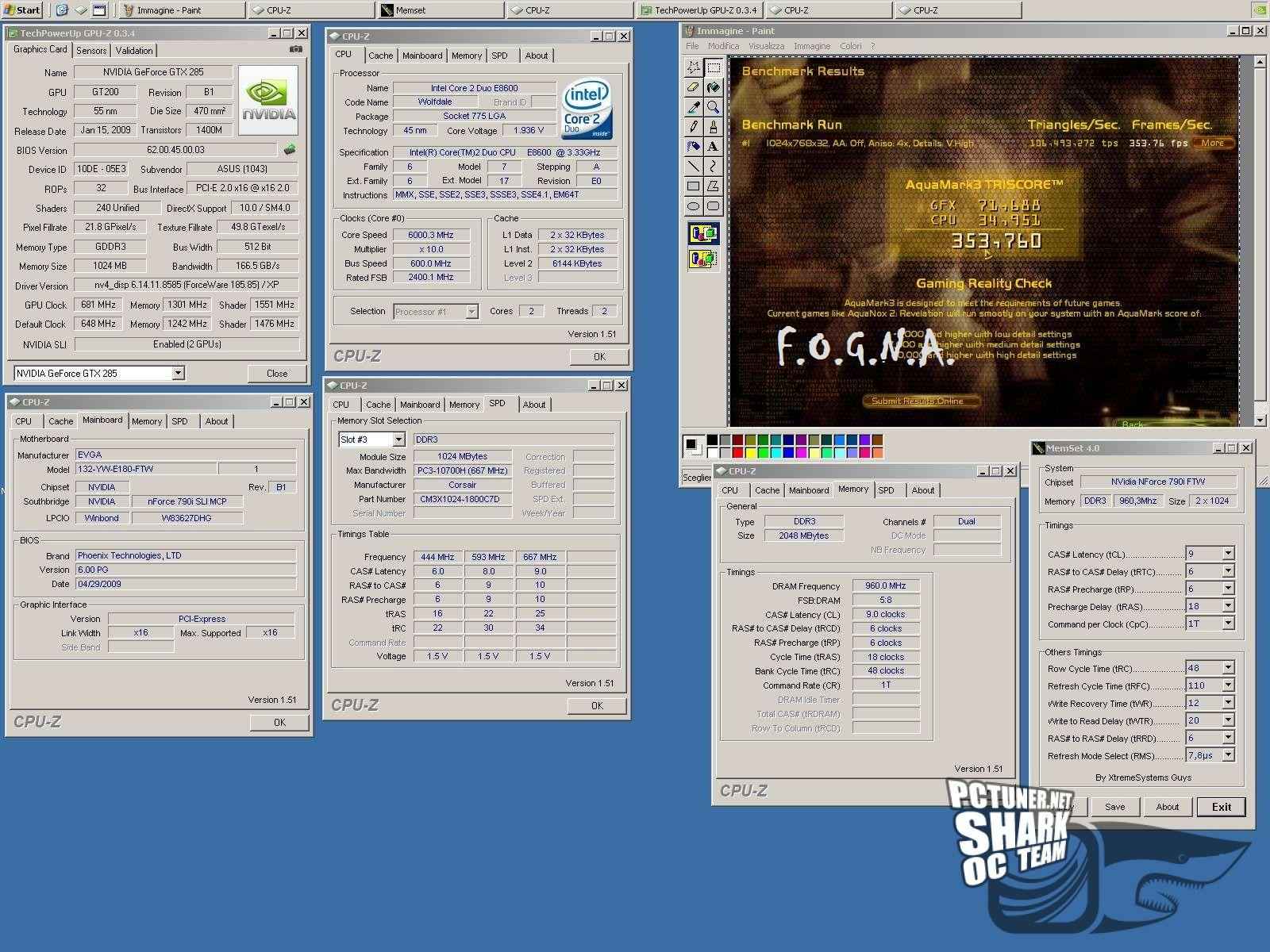Screen dimensions: 1270x952
Task: Select the straight Line tool
Action: pos(693,167)
